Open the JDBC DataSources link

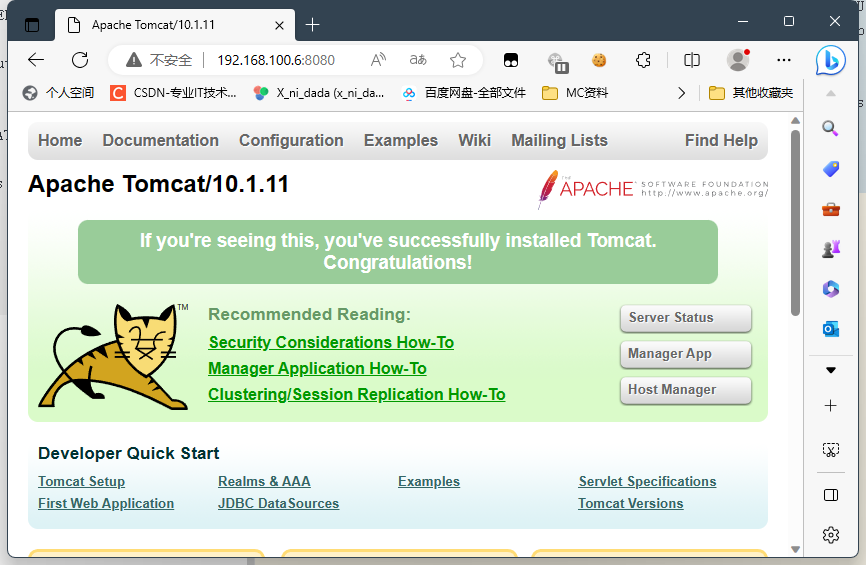278,504
